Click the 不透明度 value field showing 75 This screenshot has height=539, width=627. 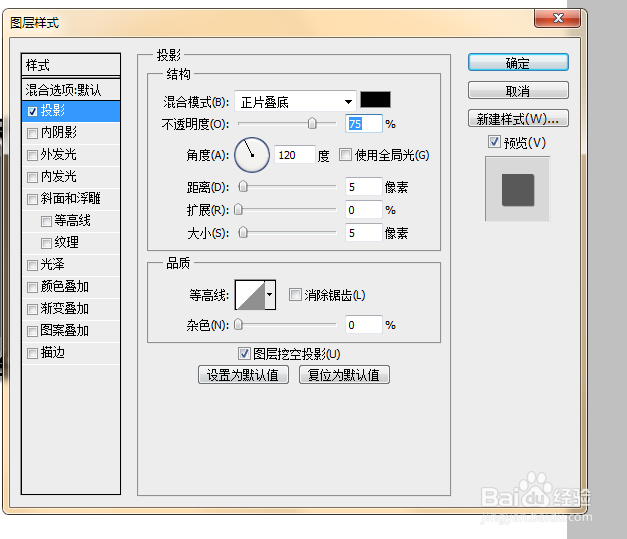click(364, 124)
